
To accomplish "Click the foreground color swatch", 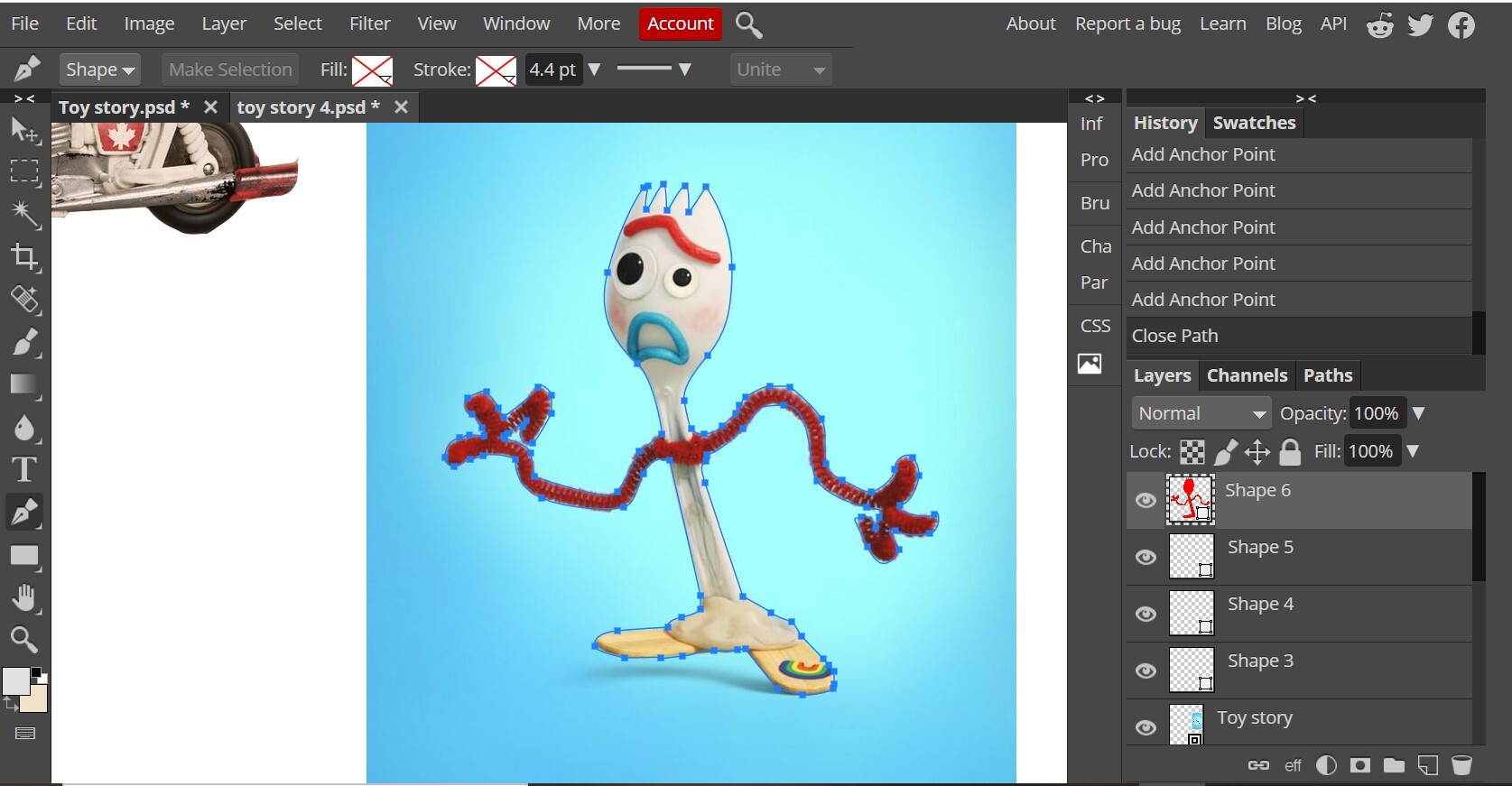I will [x=15, y=681].
